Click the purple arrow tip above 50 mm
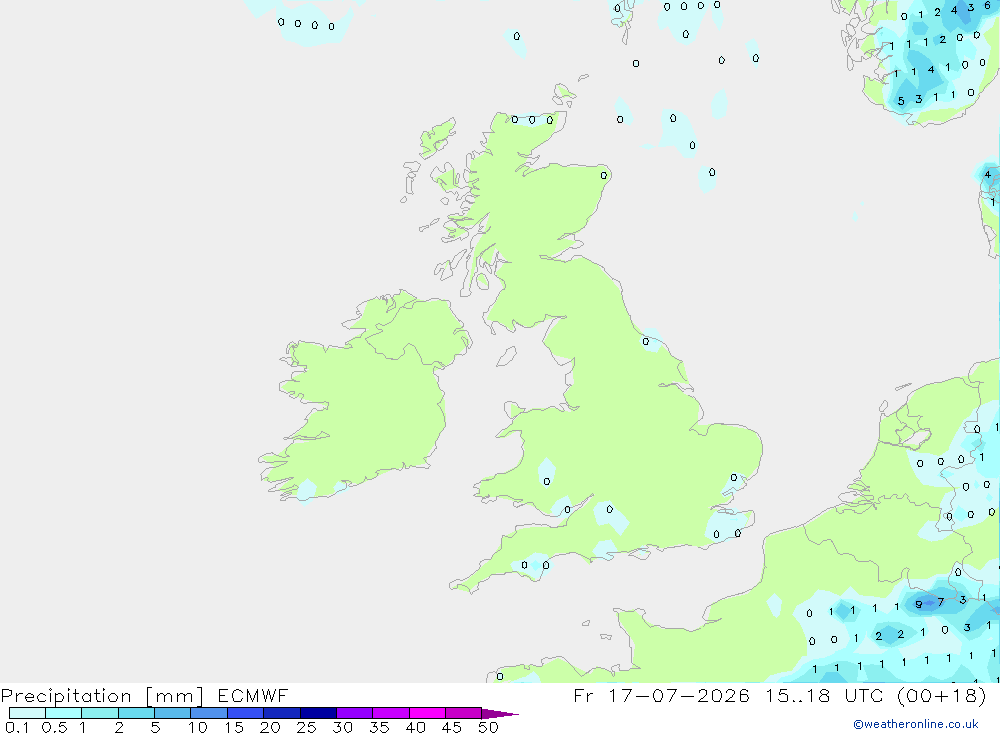Viewport: 1000px width, 733px height. click(x=500, y=714)
